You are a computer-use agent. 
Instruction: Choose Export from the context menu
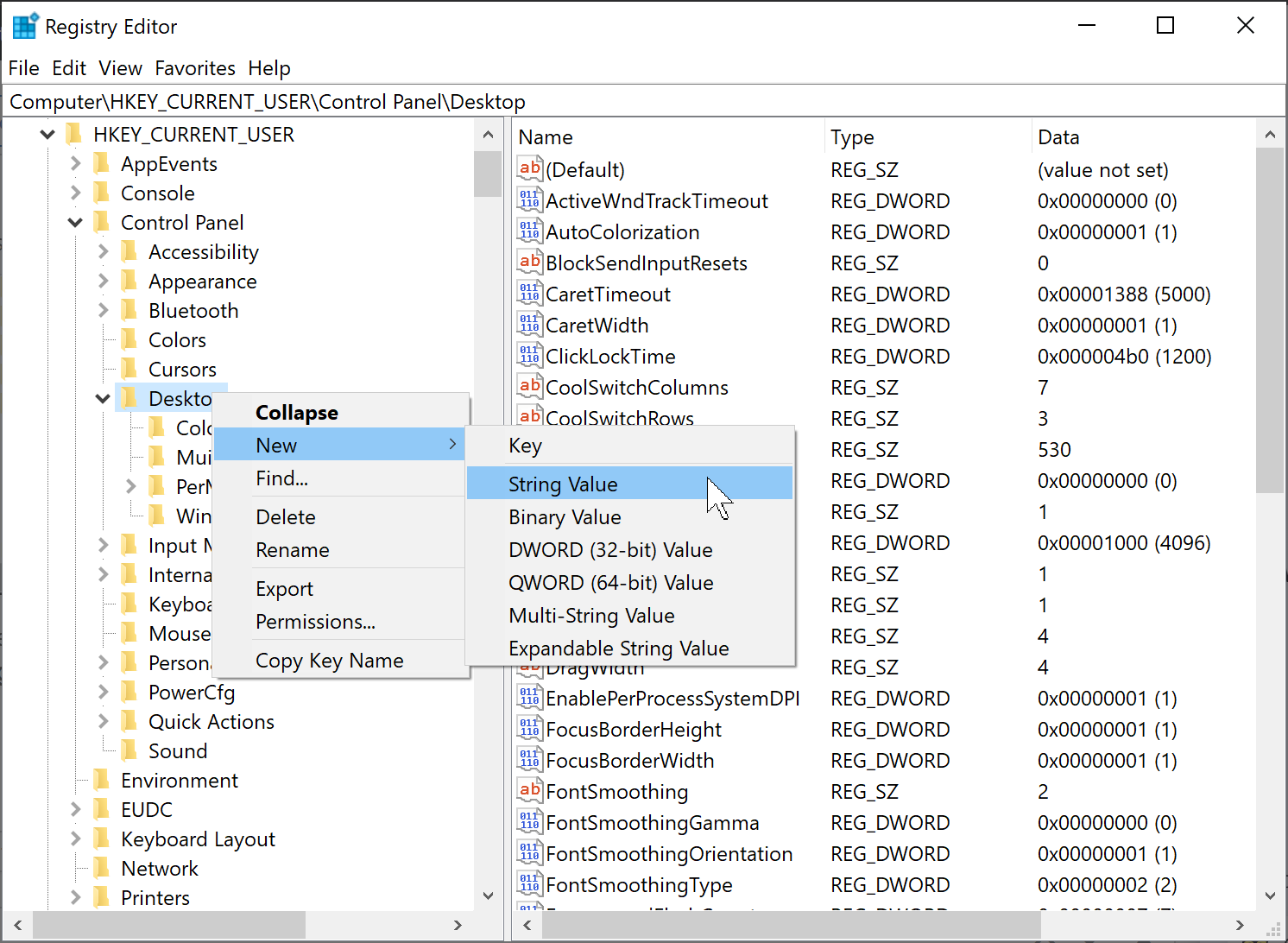pyautogui.click(x=338, y=588)
